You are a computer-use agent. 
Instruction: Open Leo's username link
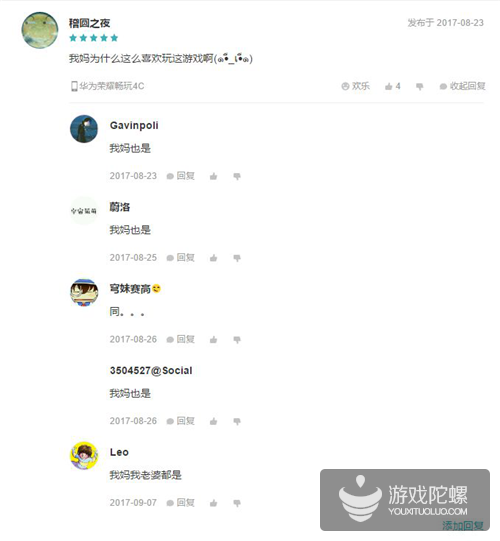coord(119,452)
